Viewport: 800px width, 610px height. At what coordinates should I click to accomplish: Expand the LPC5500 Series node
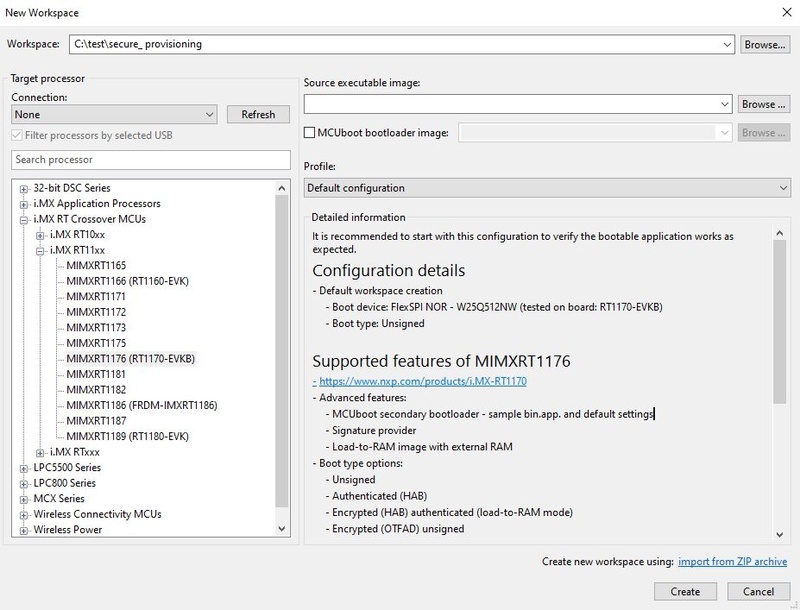[24, 467]
